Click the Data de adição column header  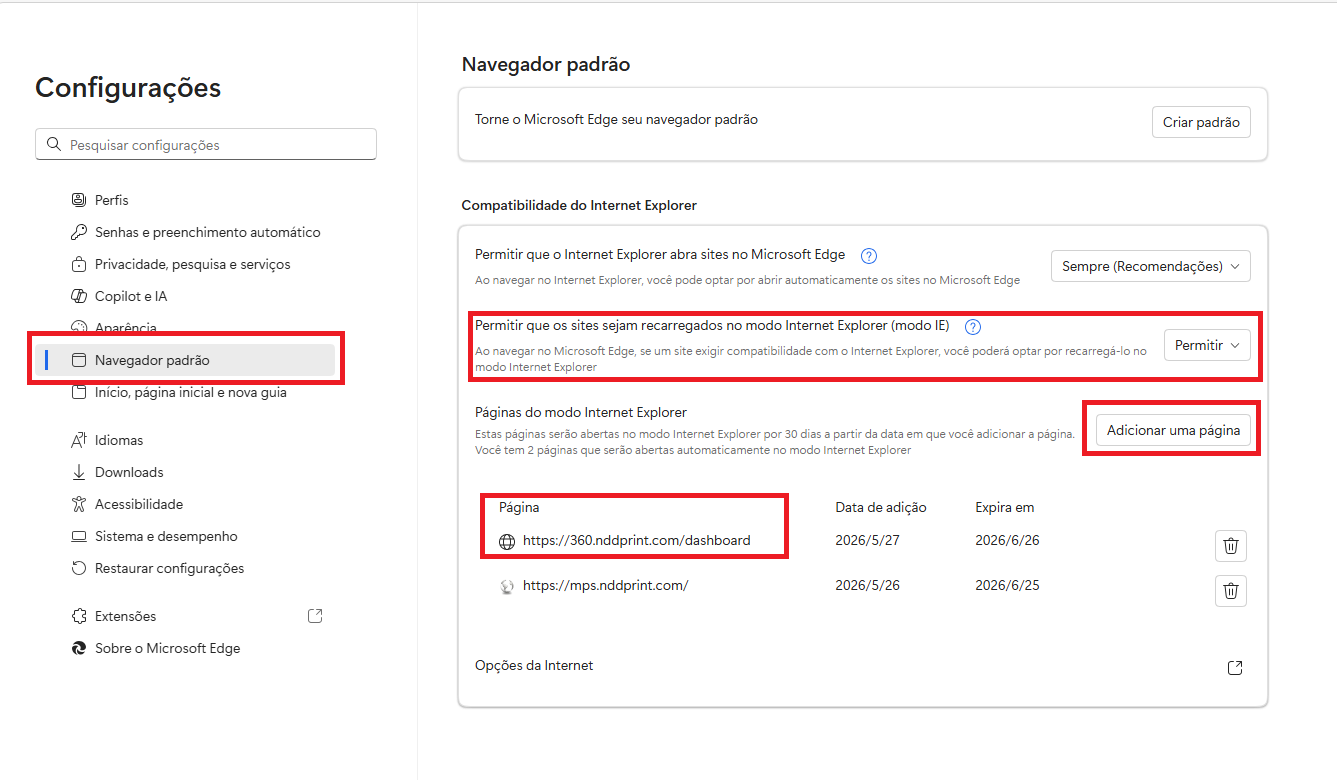coord(881,507)
